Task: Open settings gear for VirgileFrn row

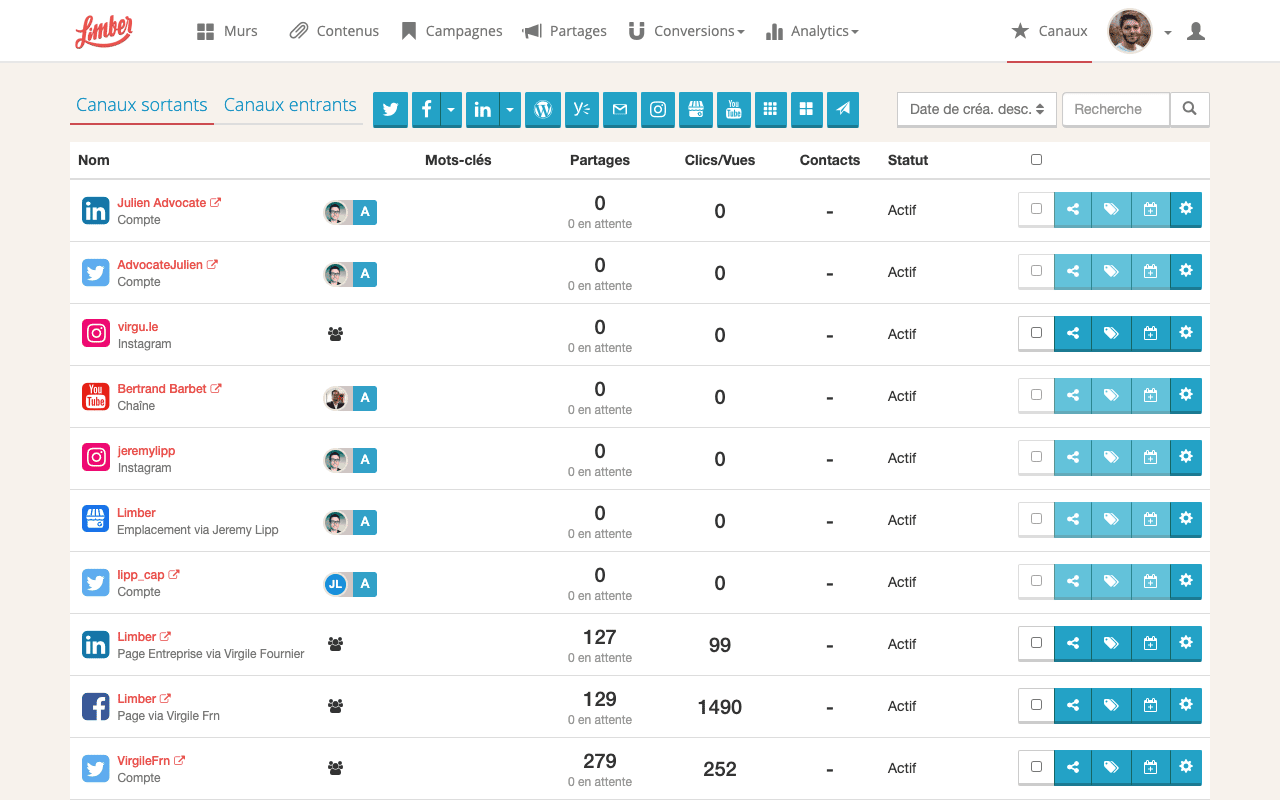Action: pyautogui.click(x=1186, y=767)
